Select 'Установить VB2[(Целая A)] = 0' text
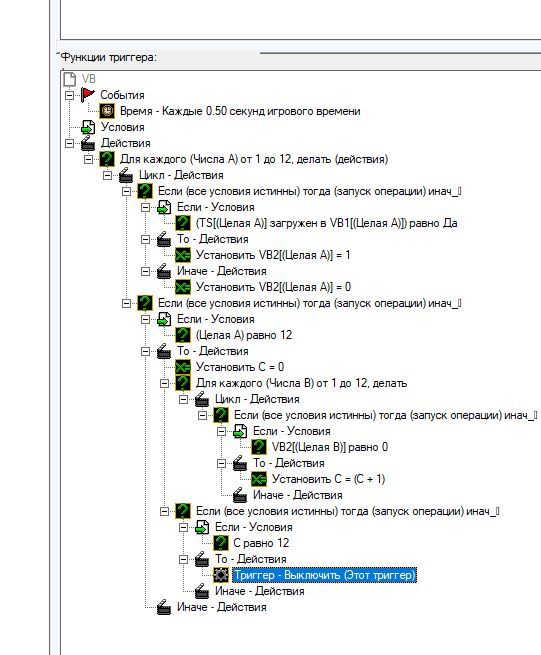 [x=274, y=287]
